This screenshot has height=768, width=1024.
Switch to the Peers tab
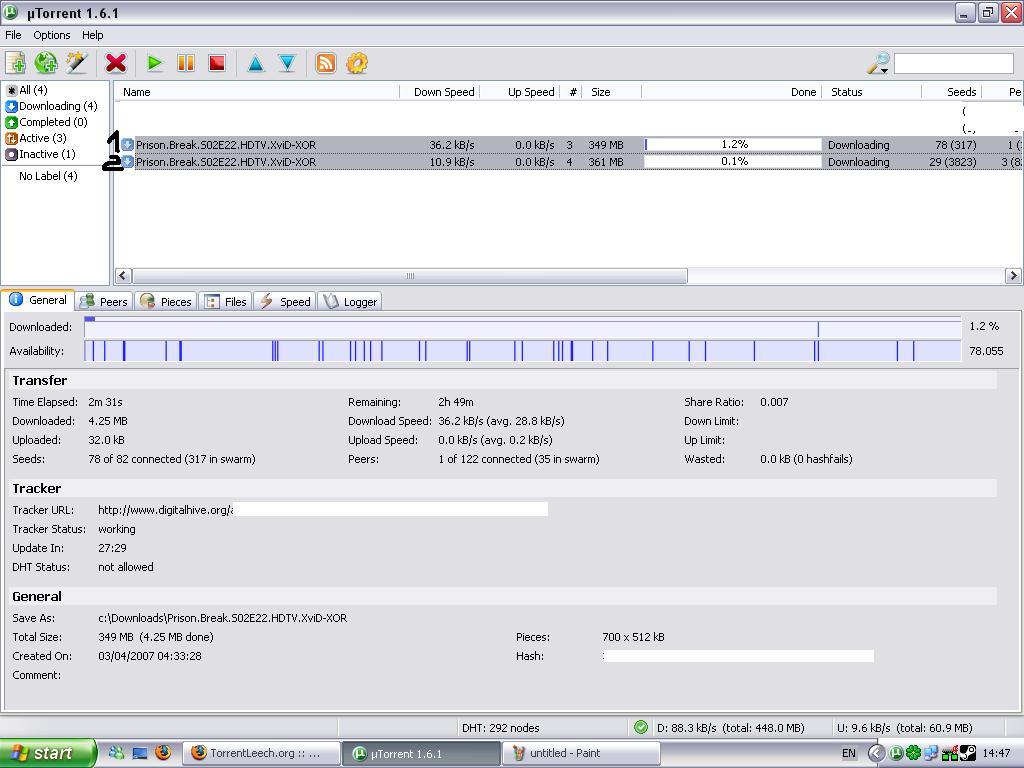click(x=104, y=301)
